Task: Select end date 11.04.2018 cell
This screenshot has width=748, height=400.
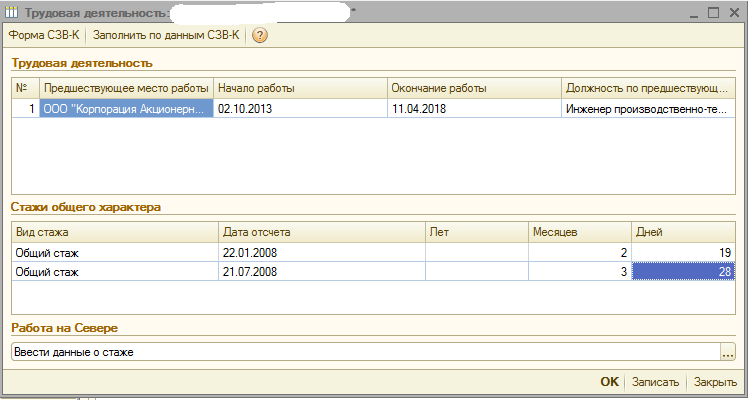Action: pos(474,108)
